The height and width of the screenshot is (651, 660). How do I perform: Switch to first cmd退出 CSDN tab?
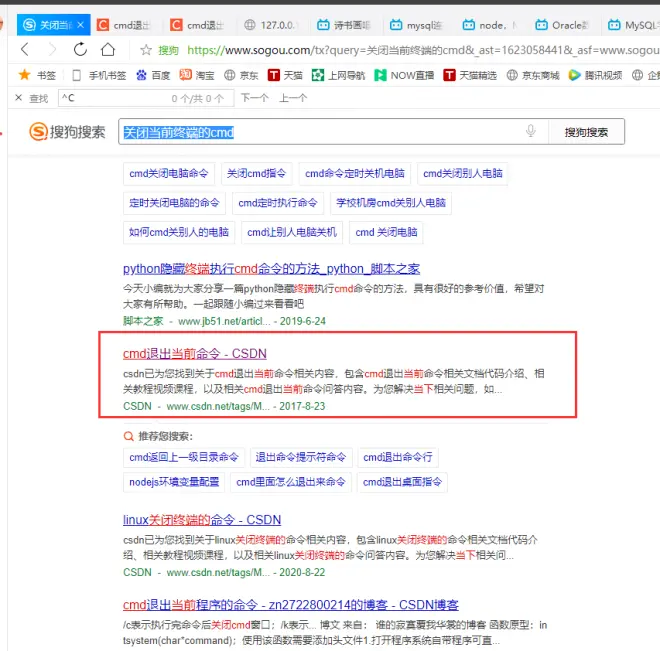click(x=124, y=25)
